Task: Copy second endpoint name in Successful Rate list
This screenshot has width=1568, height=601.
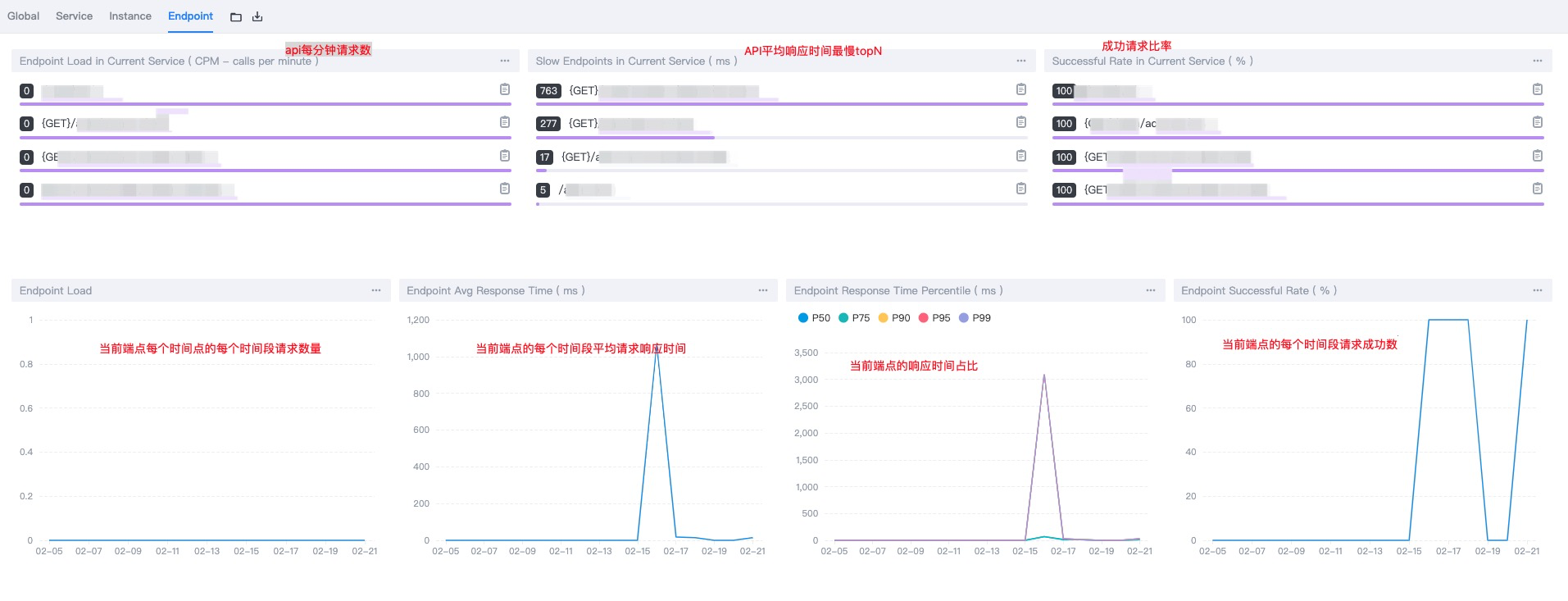Action: [1538, 122]
